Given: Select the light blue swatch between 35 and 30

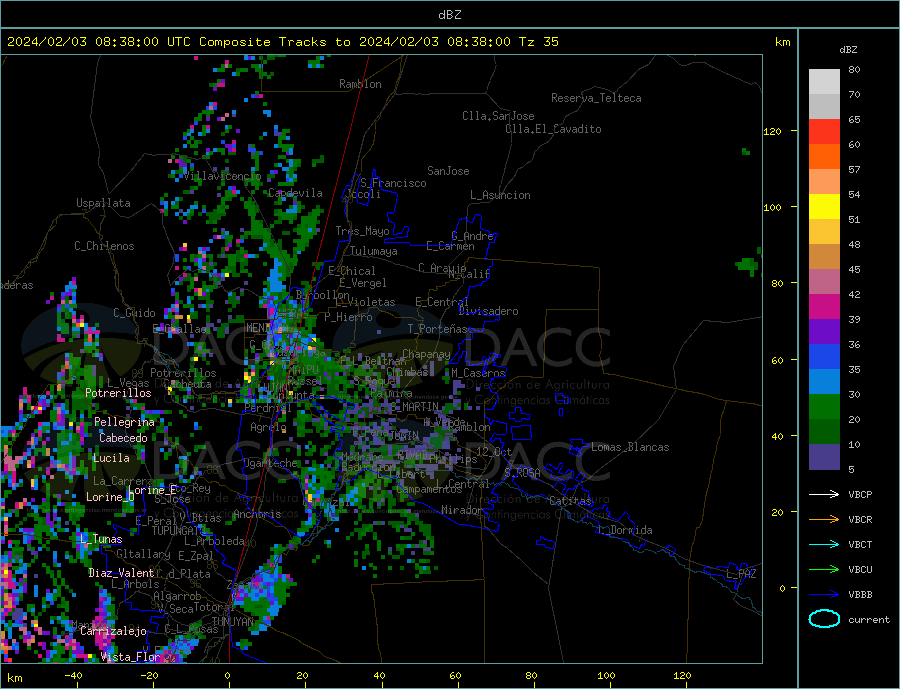Looking at the screenshot, I should (824, 382).
